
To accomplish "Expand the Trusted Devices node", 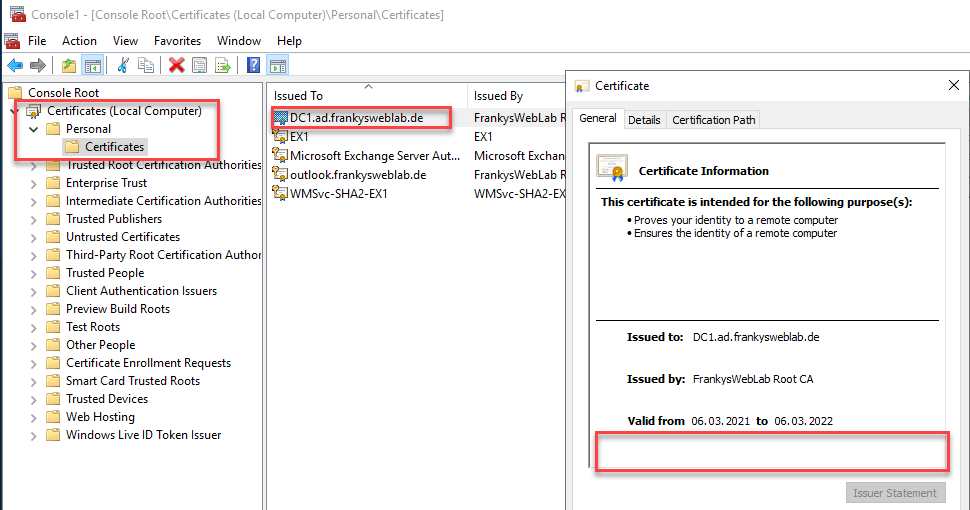I will pos(33,400).
